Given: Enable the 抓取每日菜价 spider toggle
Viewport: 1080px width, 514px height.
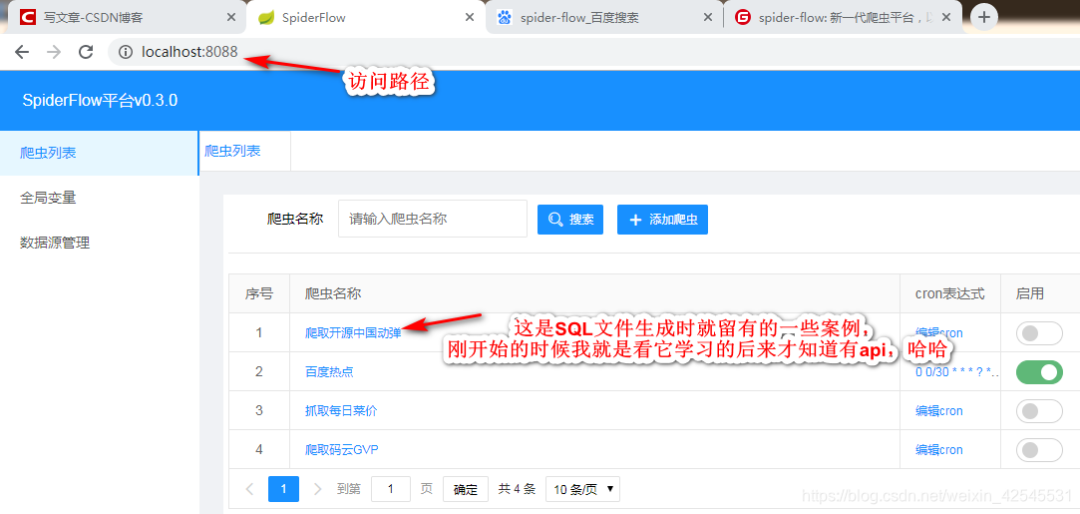Looking at the screenshot, I should tap(1039, 411).
